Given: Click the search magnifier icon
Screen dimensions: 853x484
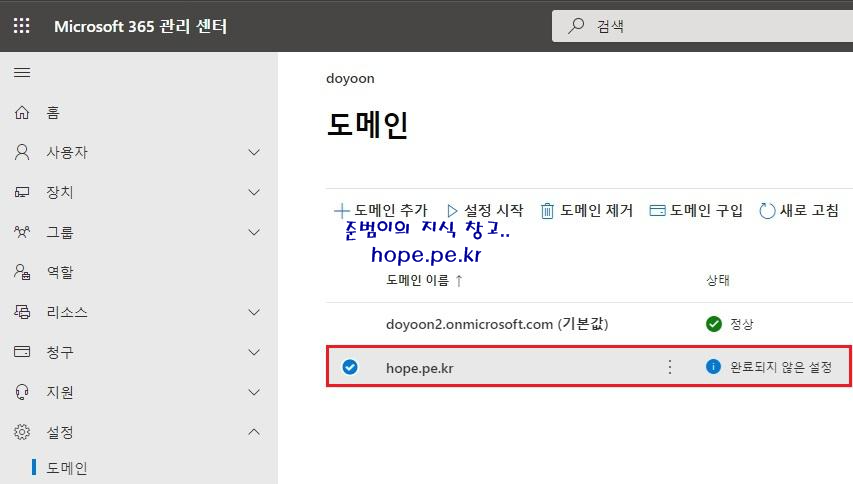Looking at the screenshot, I should point(576,26).
